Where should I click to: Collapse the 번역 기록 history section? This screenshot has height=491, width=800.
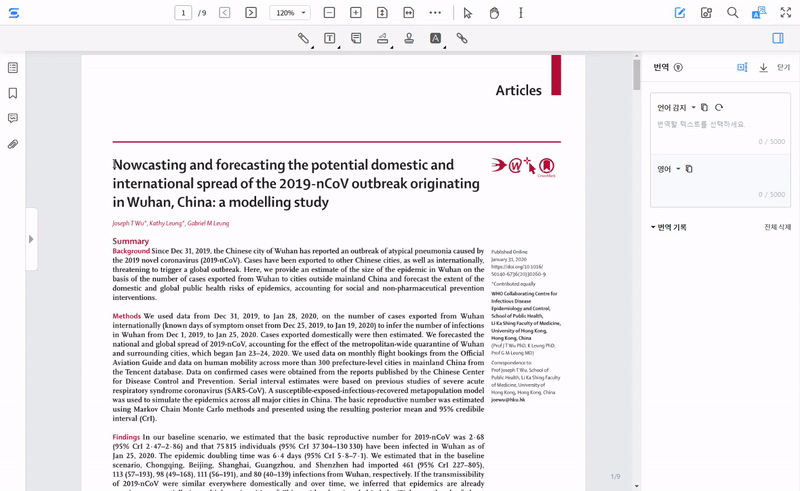pyautogui.click(x=668, y=227)
